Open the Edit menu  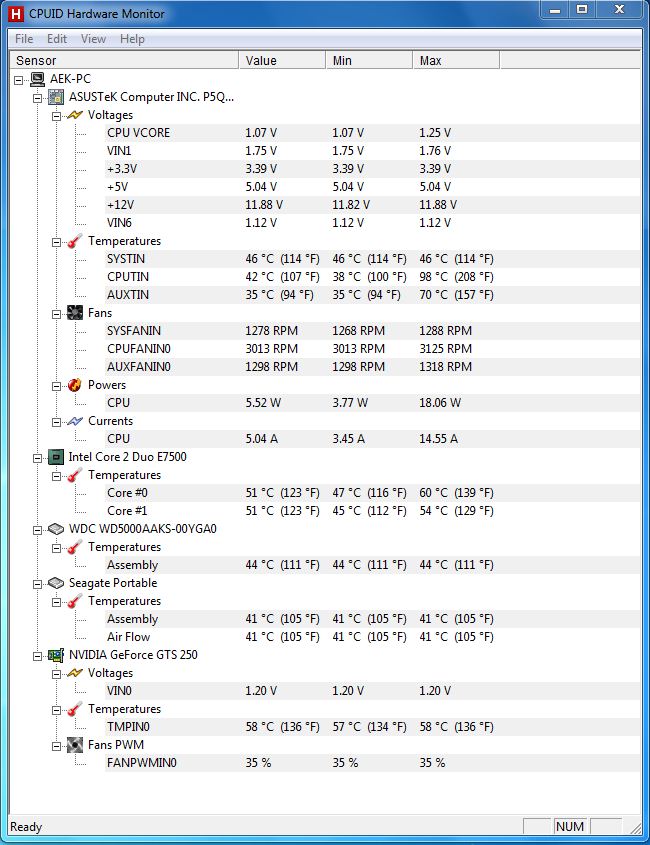(x=57, y=39)
